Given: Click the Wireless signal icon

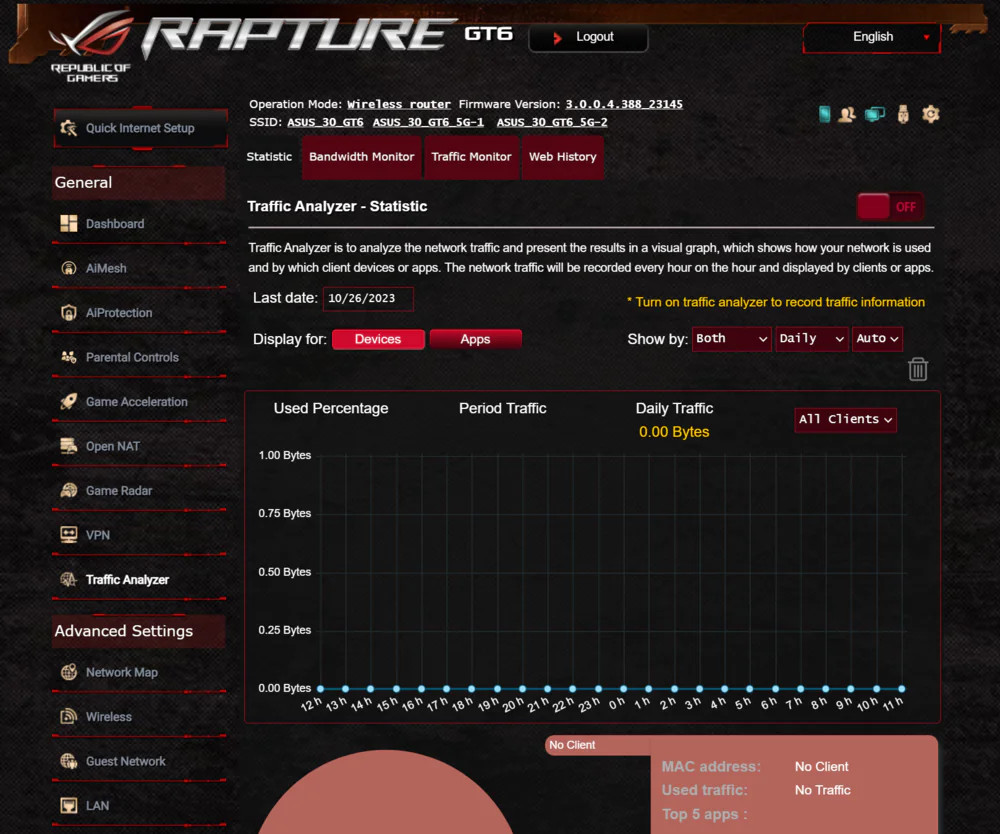Looking at the screenshot, I should click(69, 717).
